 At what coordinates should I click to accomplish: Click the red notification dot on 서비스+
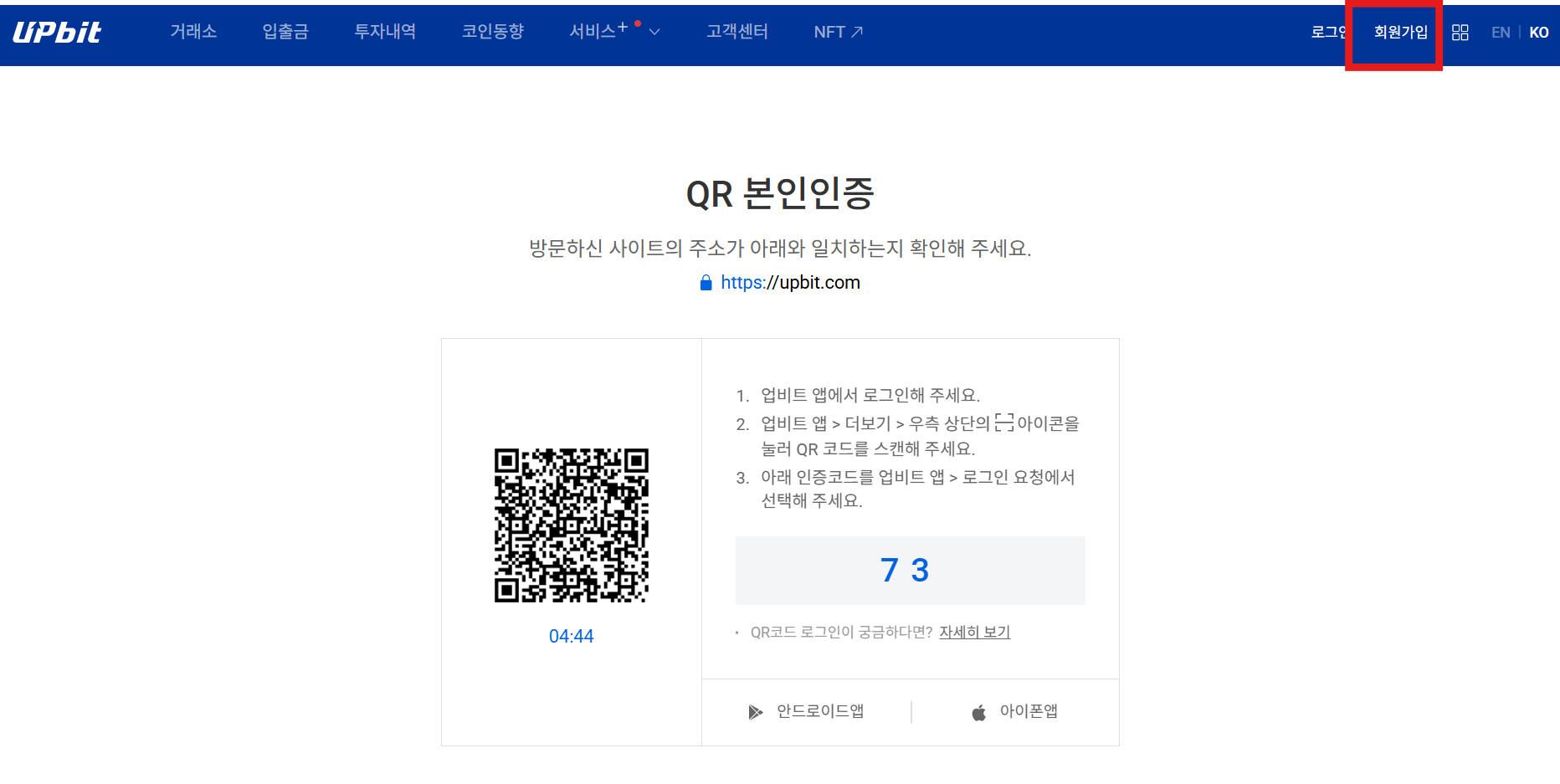point(638,23)
